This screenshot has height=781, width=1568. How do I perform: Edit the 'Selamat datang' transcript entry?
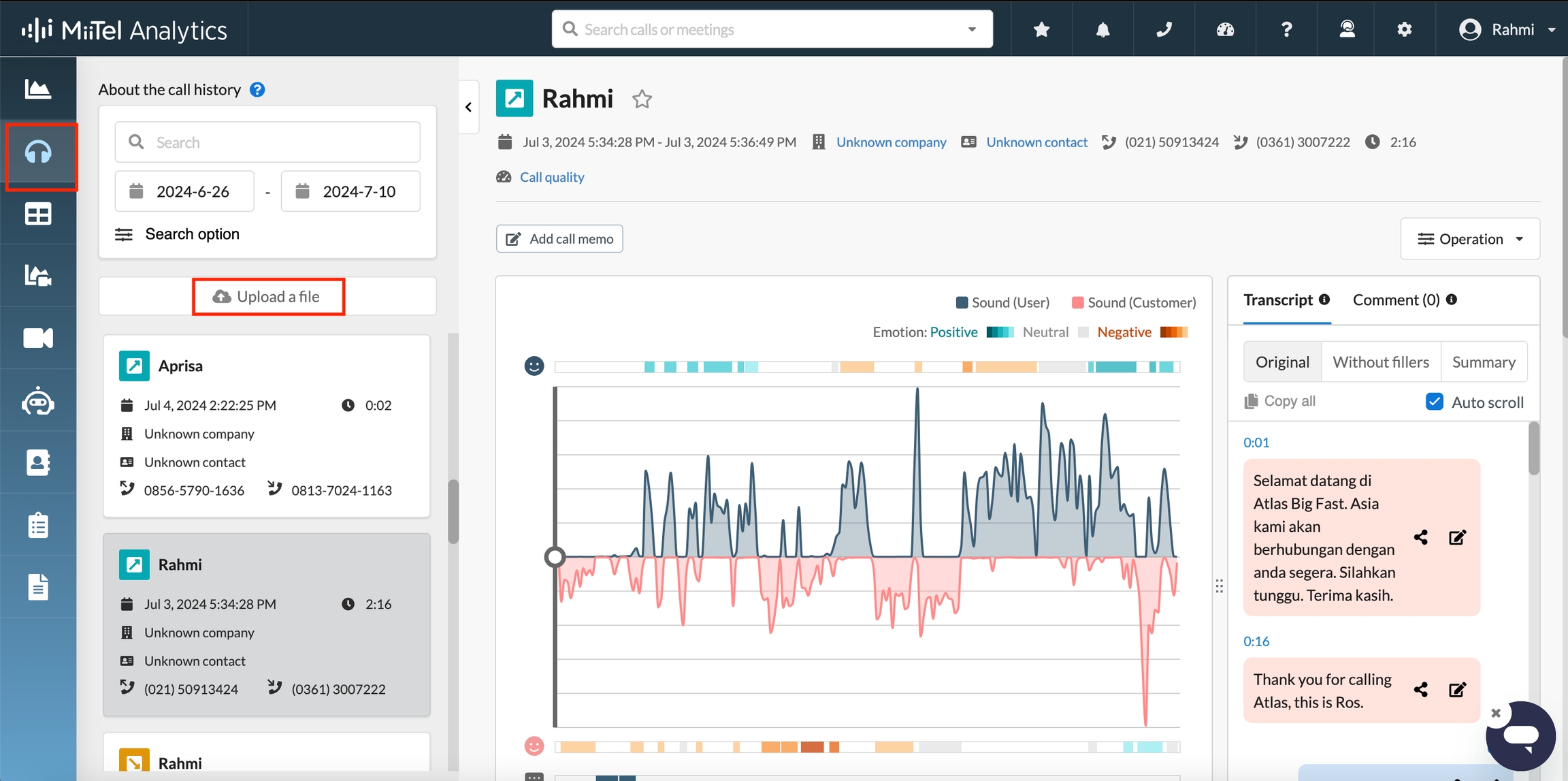1457,537
